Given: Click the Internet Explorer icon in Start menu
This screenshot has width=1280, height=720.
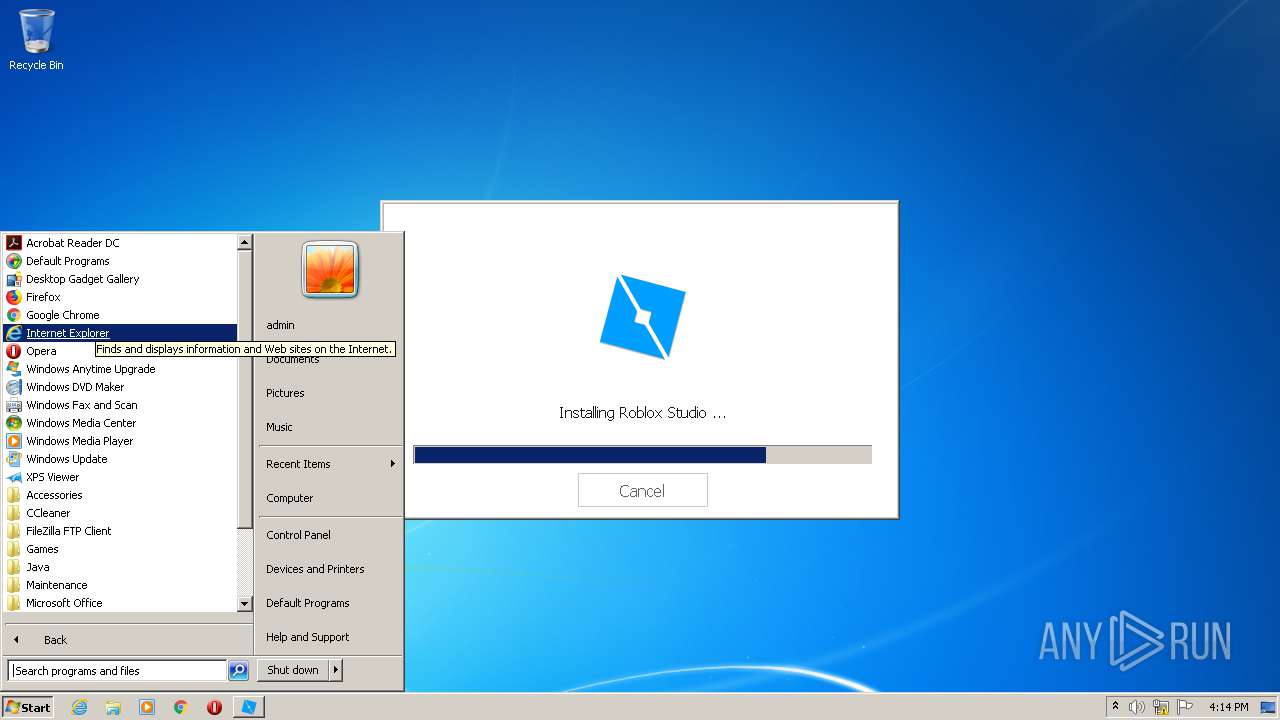Looking at the screenshot, I should [14, 333].
